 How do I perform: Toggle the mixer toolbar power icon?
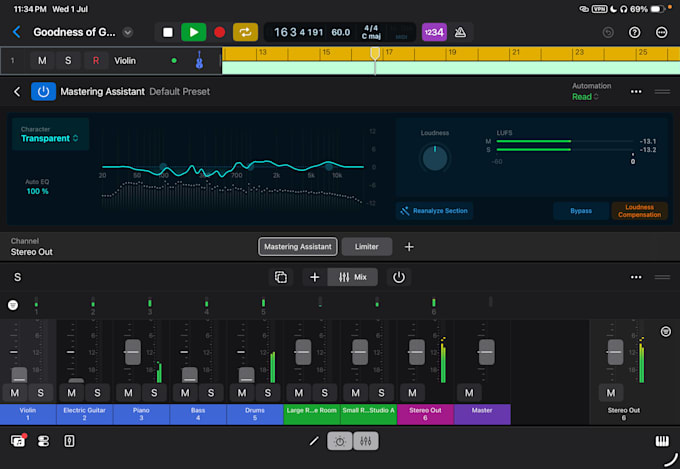tap(399, 277)
